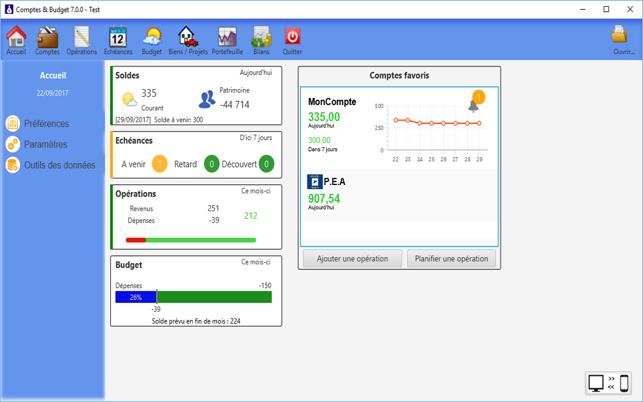Open the Accueil home toolbar icon
The width and height of the screenshot is (643, 402).
pos(16,37)
